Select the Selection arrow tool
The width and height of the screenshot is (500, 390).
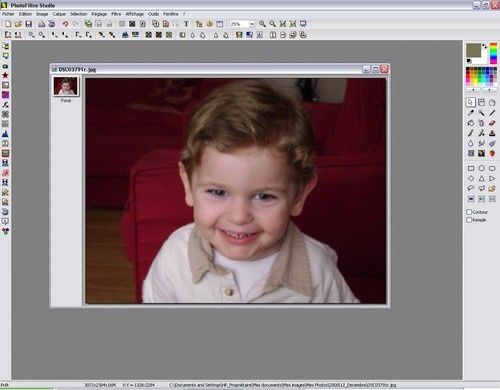(x=470, y=102)
